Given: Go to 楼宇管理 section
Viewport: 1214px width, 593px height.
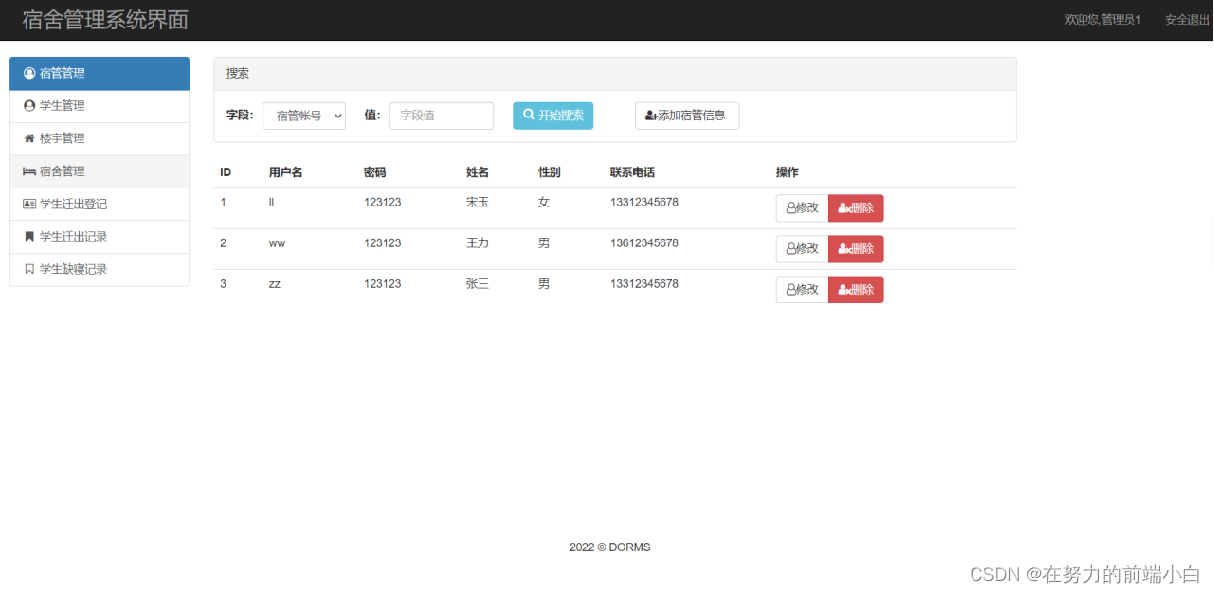Looking at the screenshot, I should coord(99,139).
